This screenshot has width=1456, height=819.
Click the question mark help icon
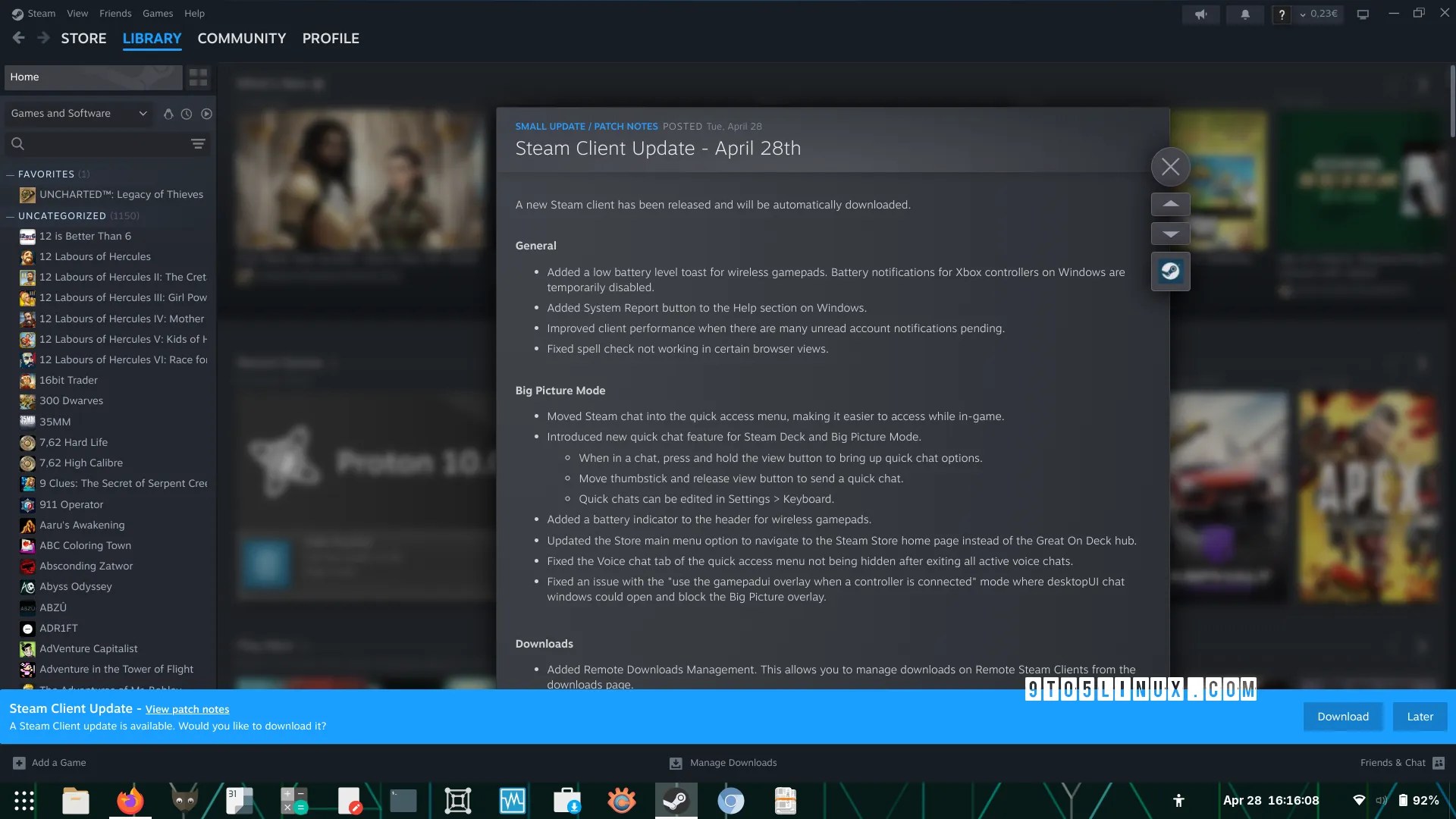[x=1282, y=14]
